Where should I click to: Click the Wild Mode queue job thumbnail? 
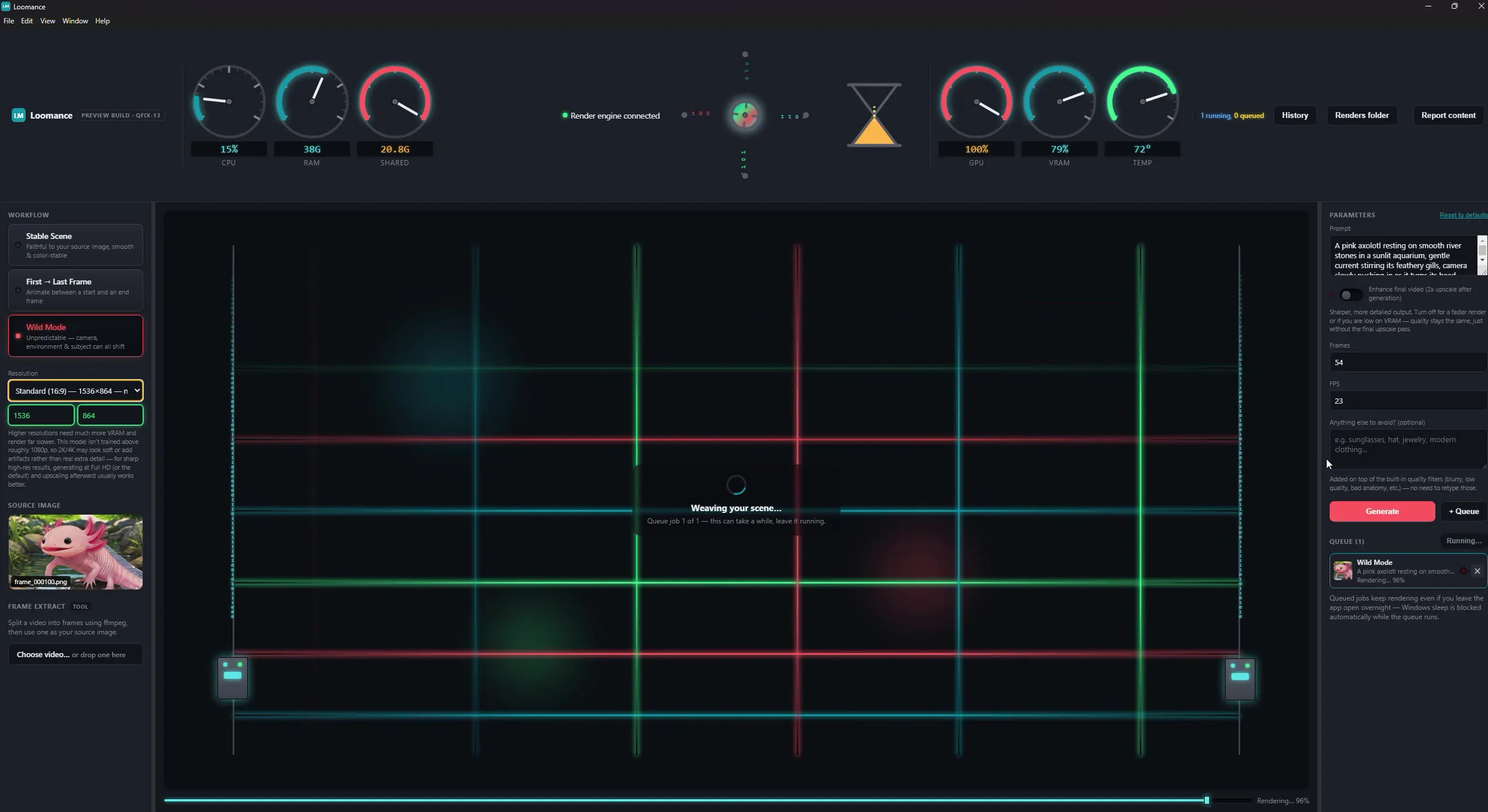(x=1343, y=571)
